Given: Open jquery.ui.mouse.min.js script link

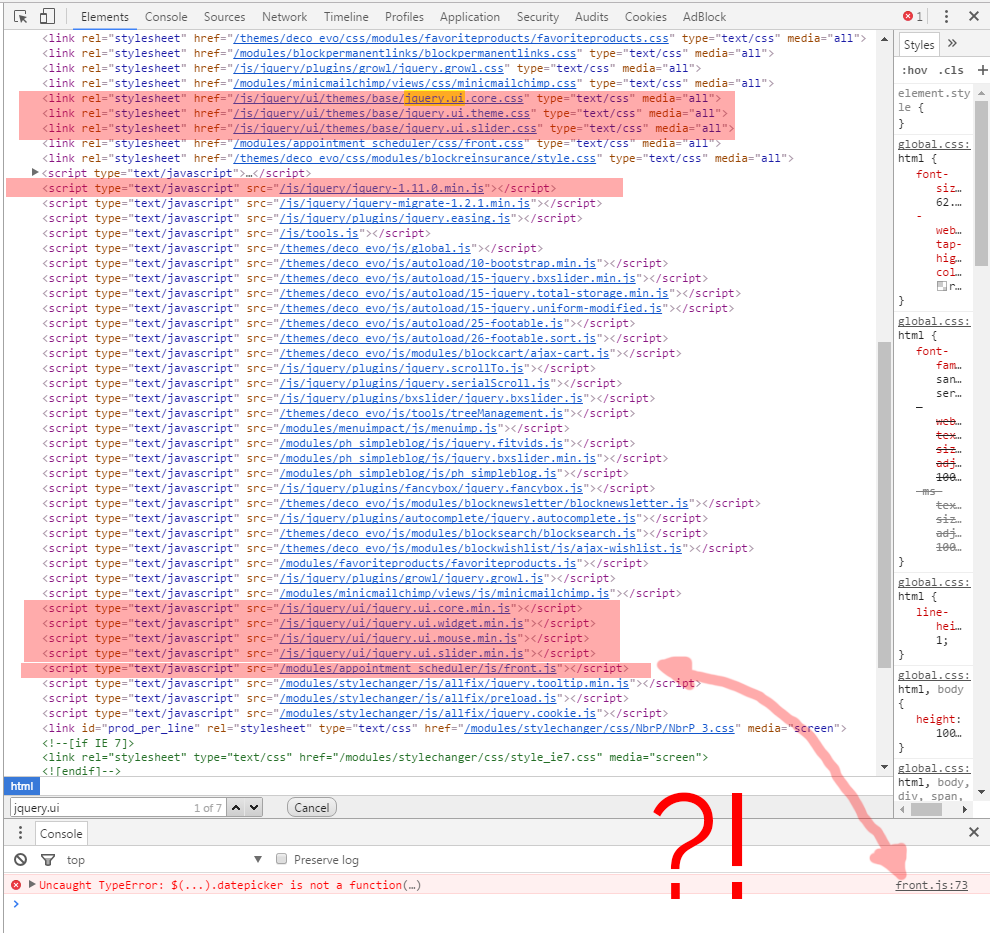Looking at the screenshot, I should [x=398, y=638].
